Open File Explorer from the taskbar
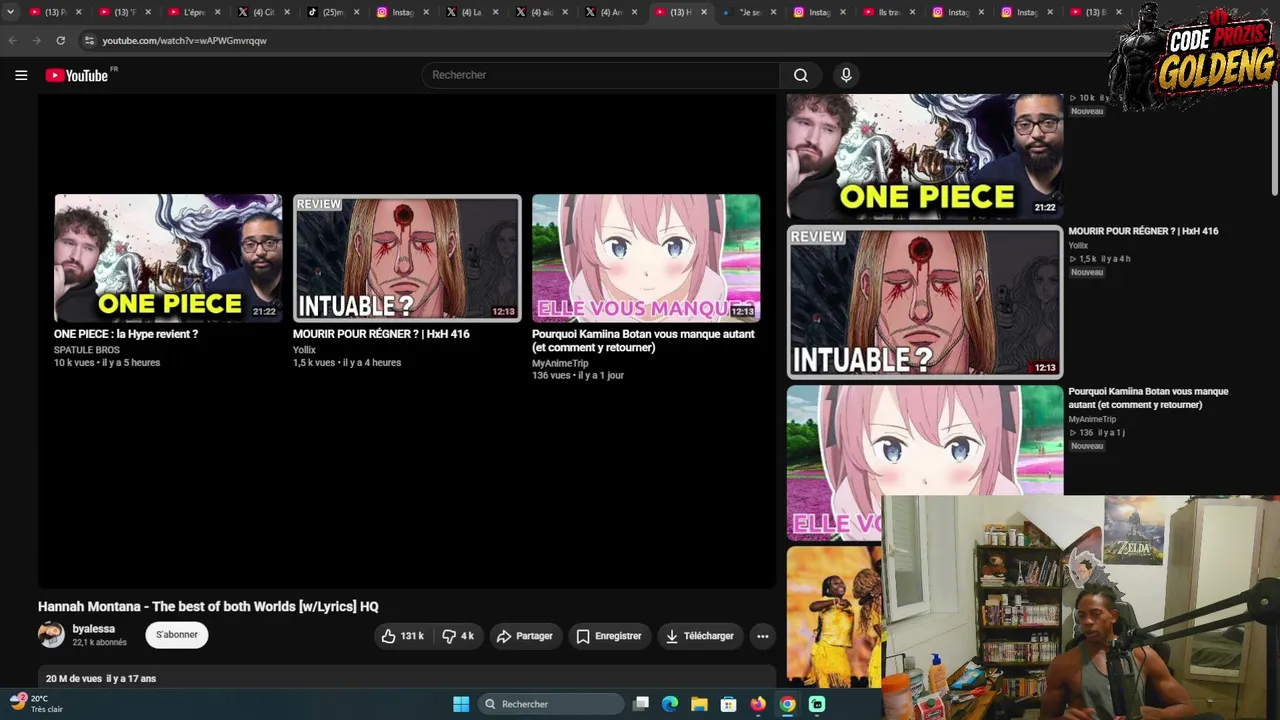 point(699,704)
